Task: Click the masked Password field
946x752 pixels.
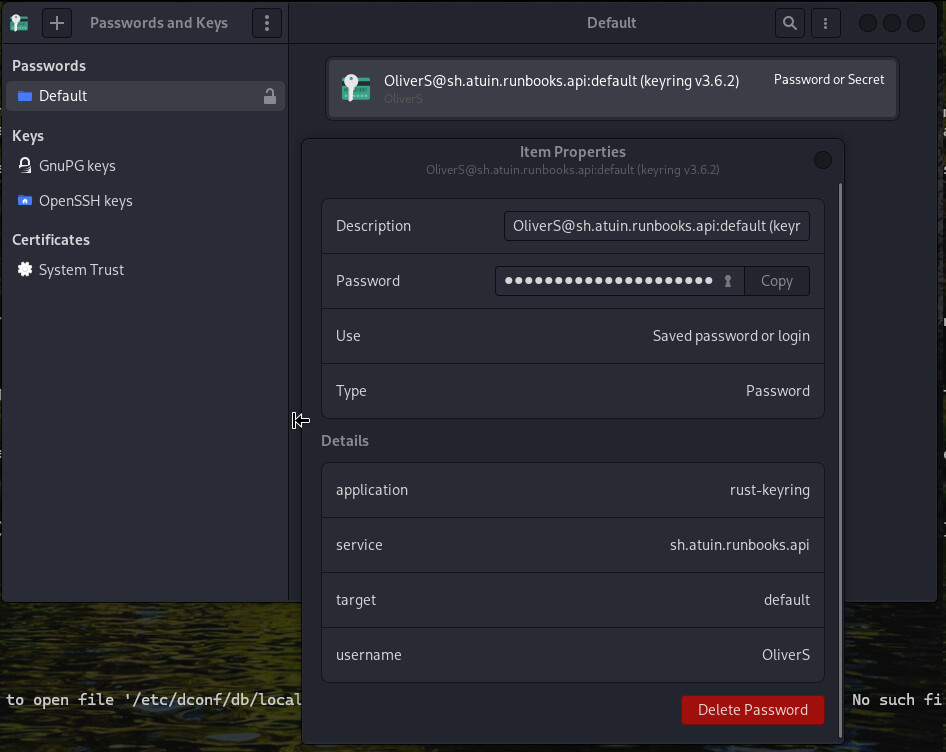Action: [608, 281]
